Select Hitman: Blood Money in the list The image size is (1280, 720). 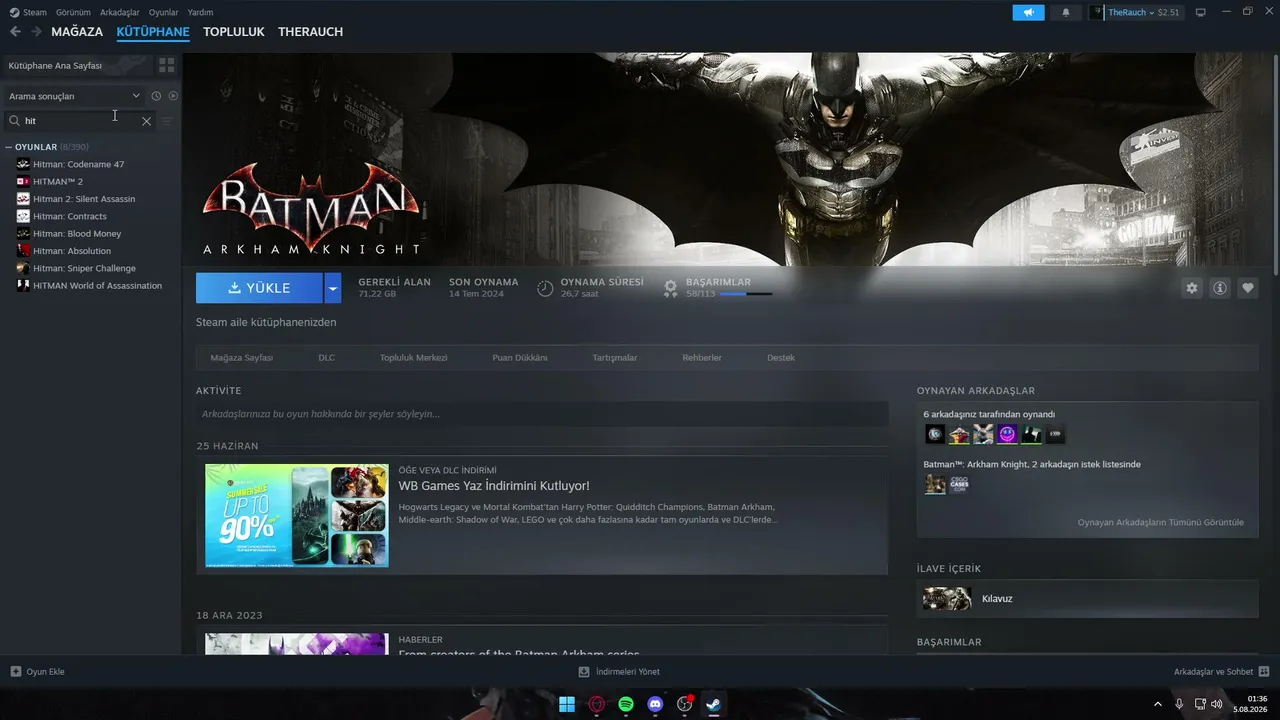77,234
